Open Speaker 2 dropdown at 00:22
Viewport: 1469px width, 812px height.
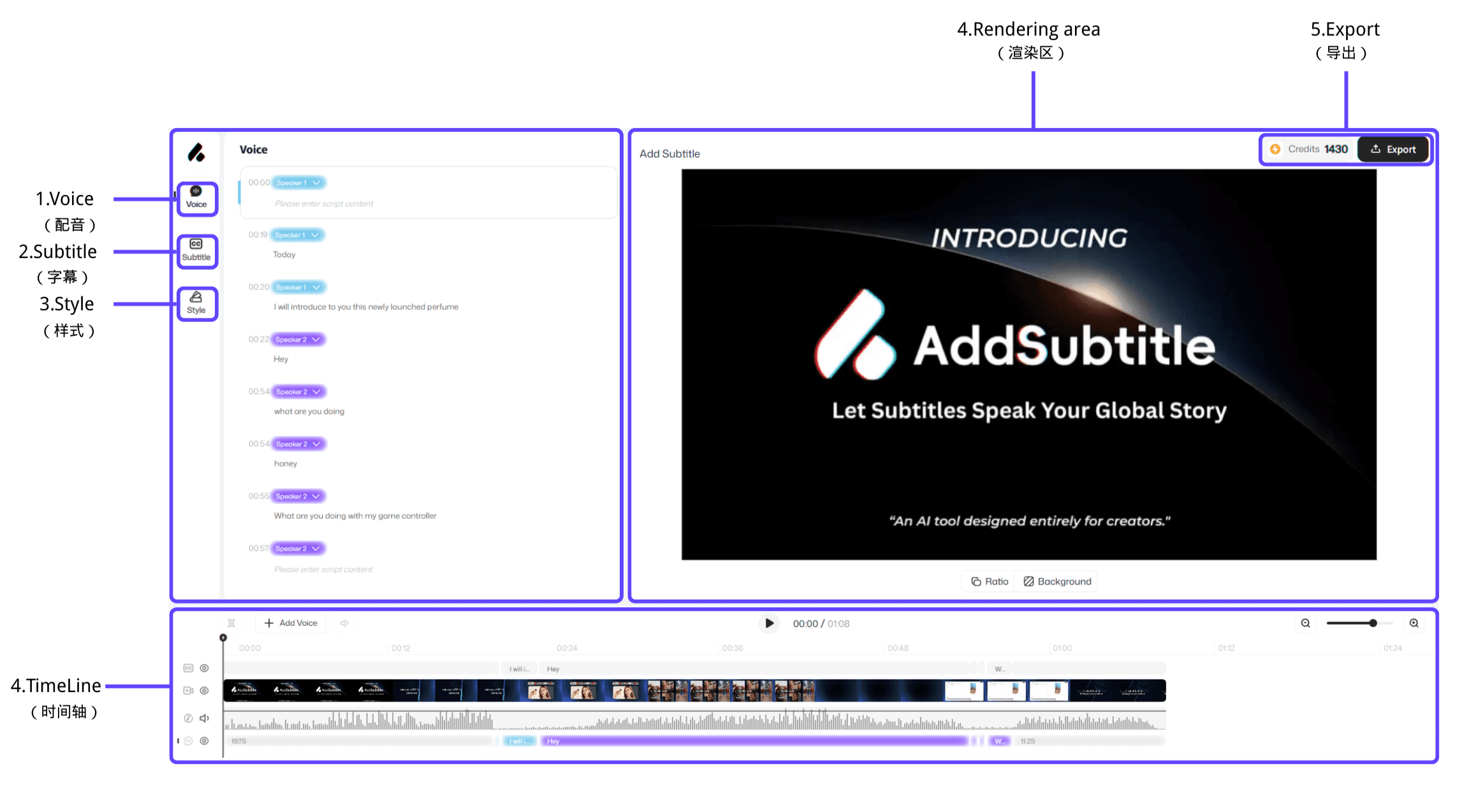point(298,339)
